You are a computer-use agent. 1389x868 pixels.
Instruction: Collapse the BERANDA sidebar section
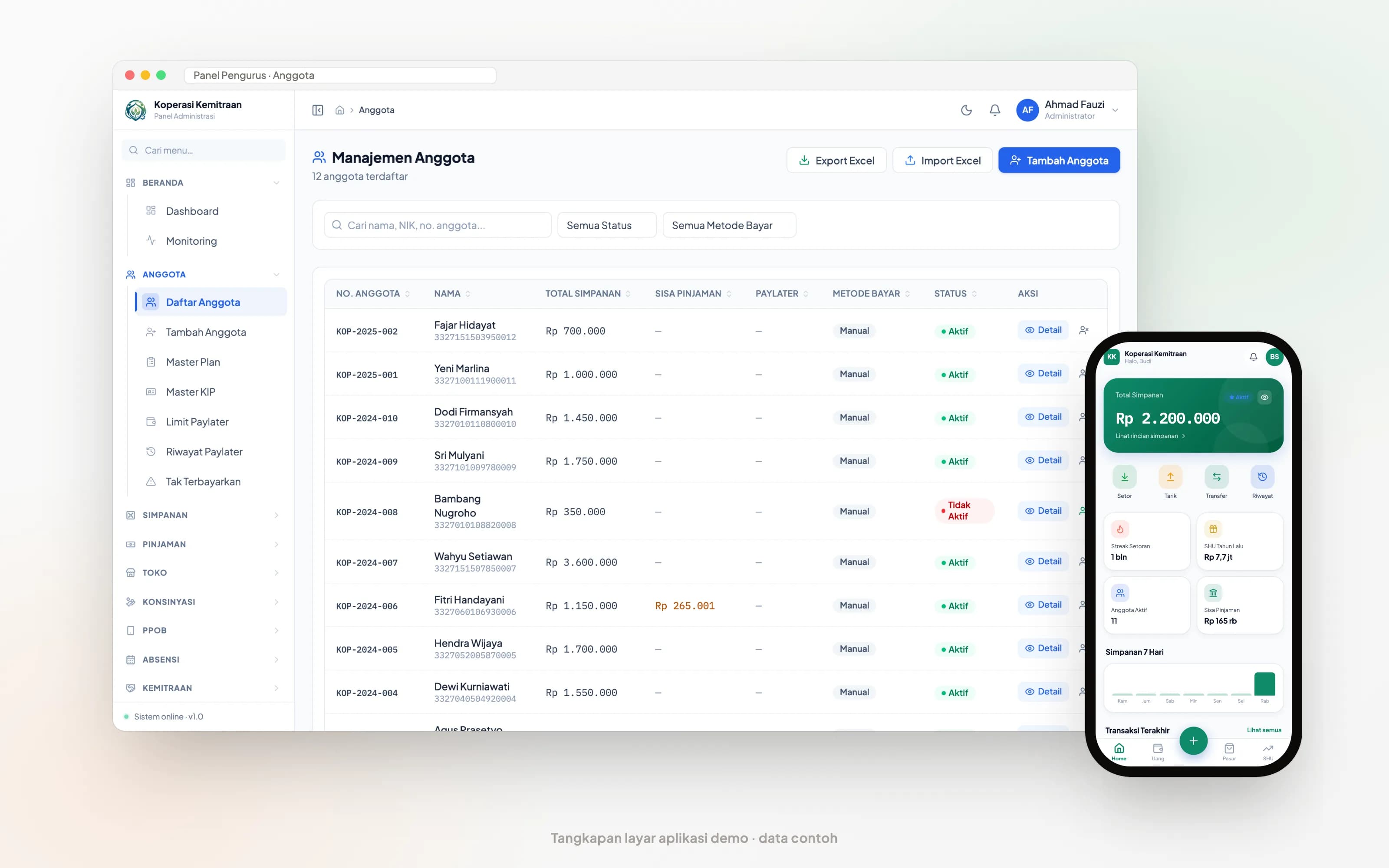click(203, 183)
